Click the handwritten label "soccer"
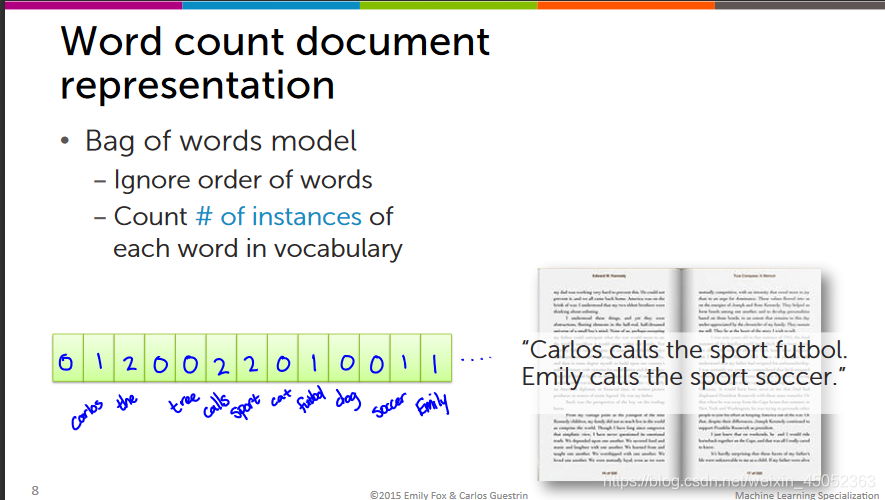885x500 pixels. pyautogui.click(x=389, y=405)
